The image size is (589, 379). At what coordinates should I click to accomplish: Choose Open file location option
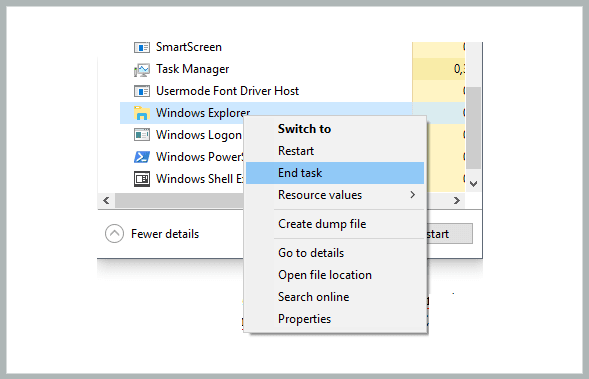click(x=335, y=275)
